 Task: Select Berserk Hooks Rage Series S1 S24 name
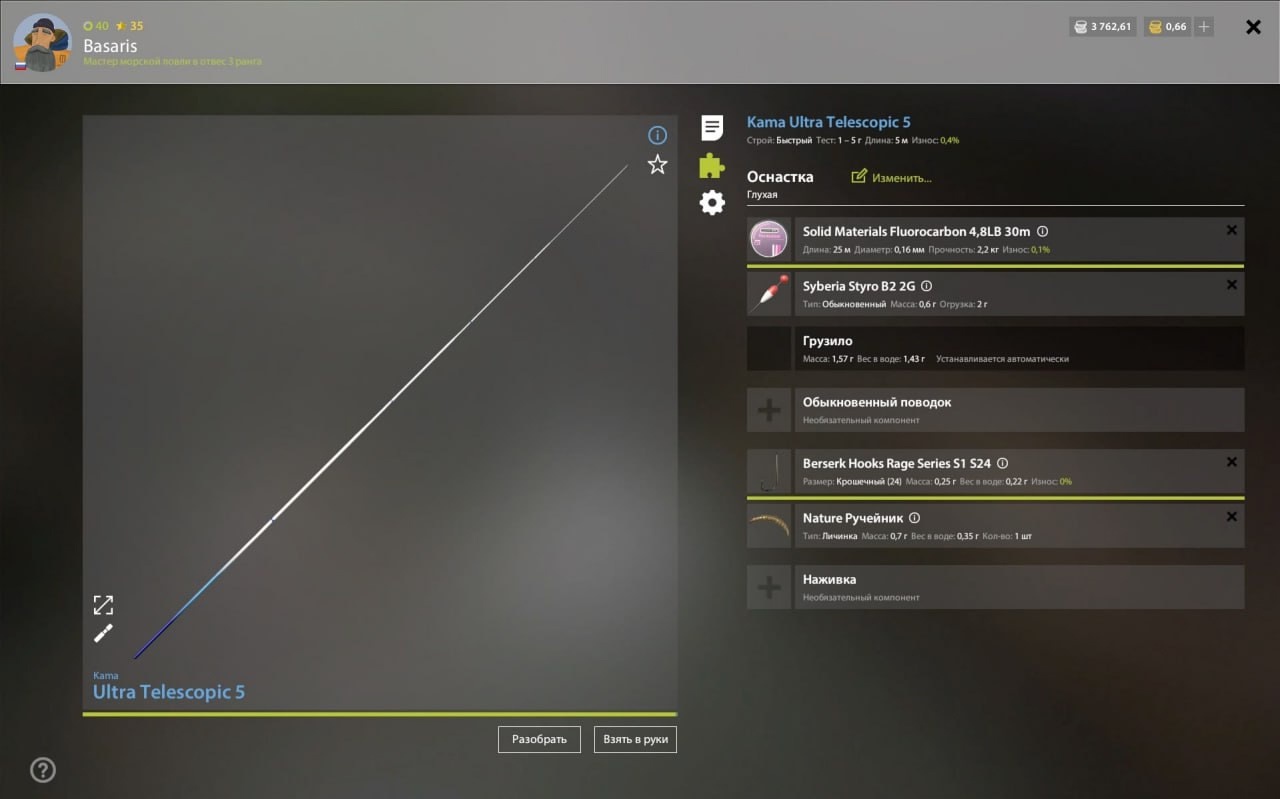[x=897, y=463]
